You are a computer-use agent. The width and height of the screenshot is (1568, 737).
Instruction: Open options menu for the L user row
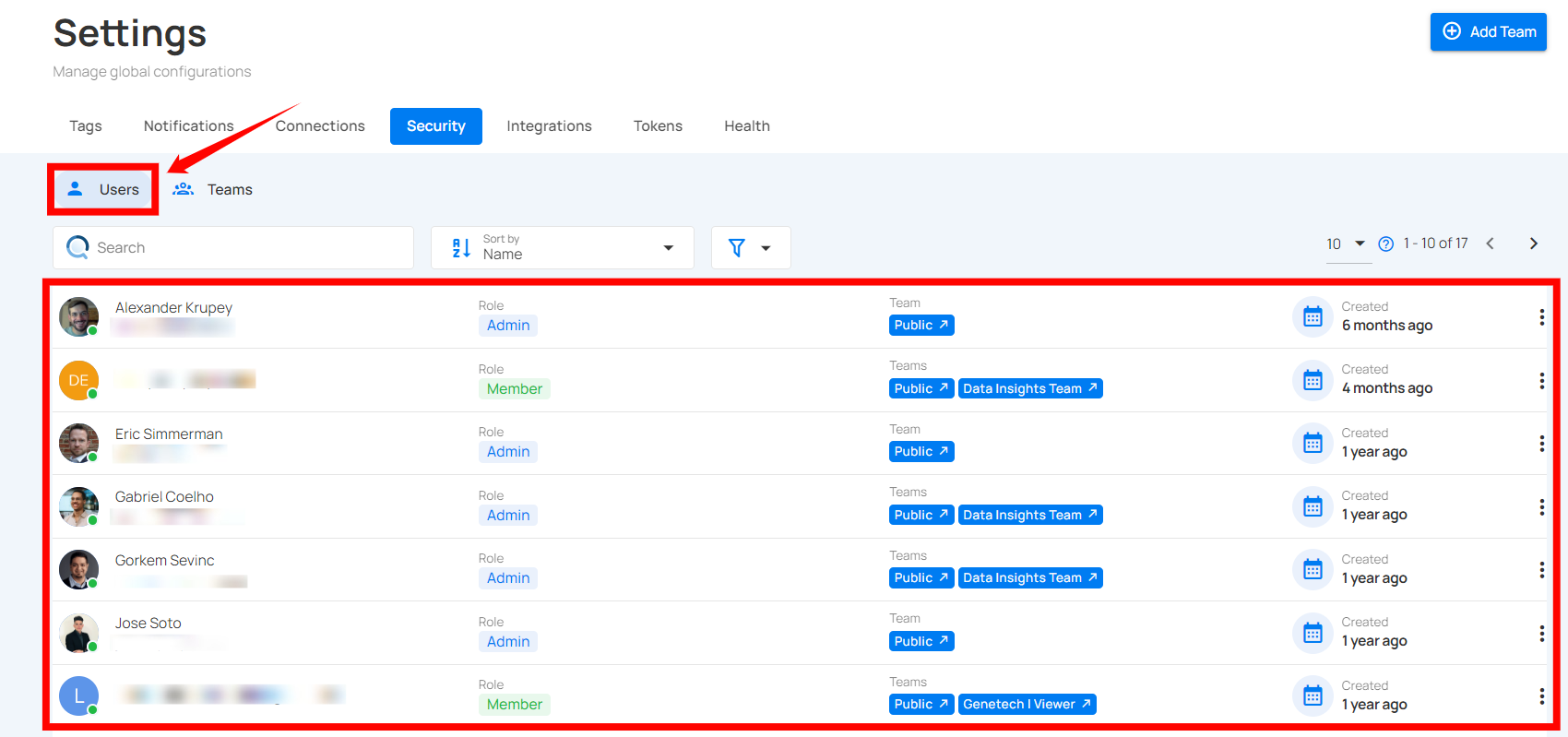(x=1541, y=696)
